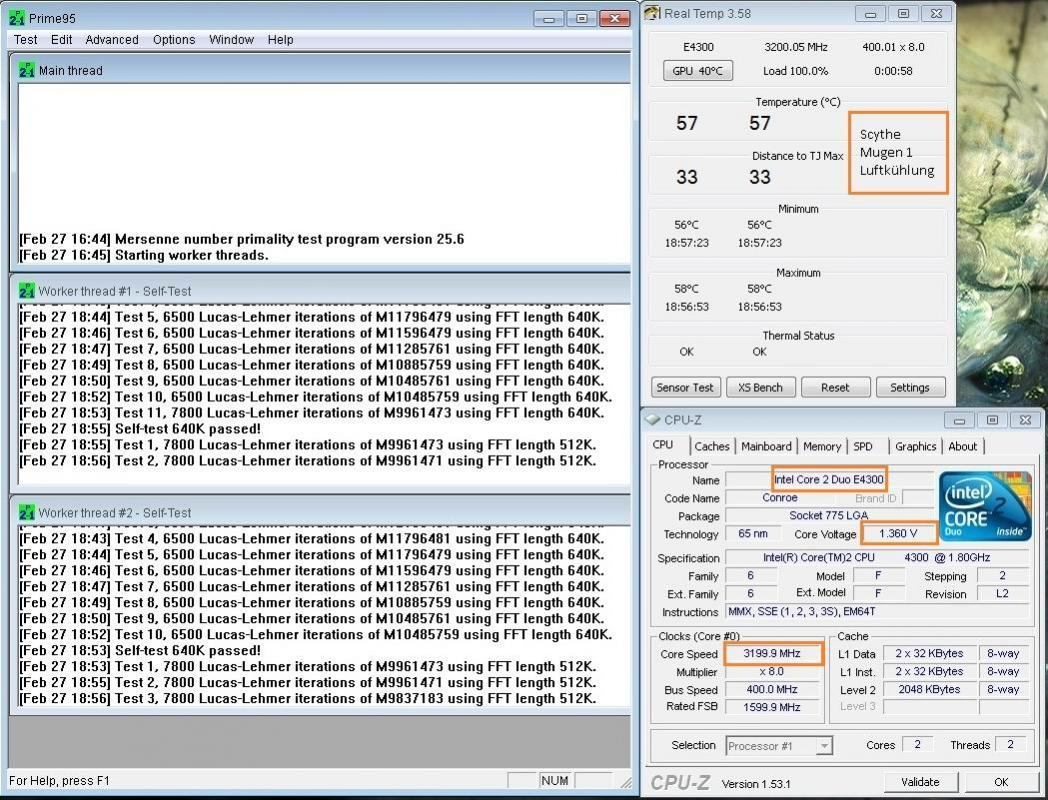The height and width of the screenshot is (800, 1048).
Task: Click the Self-test 640K passed line in Worker thread #1
Action: tap(140, 429)
